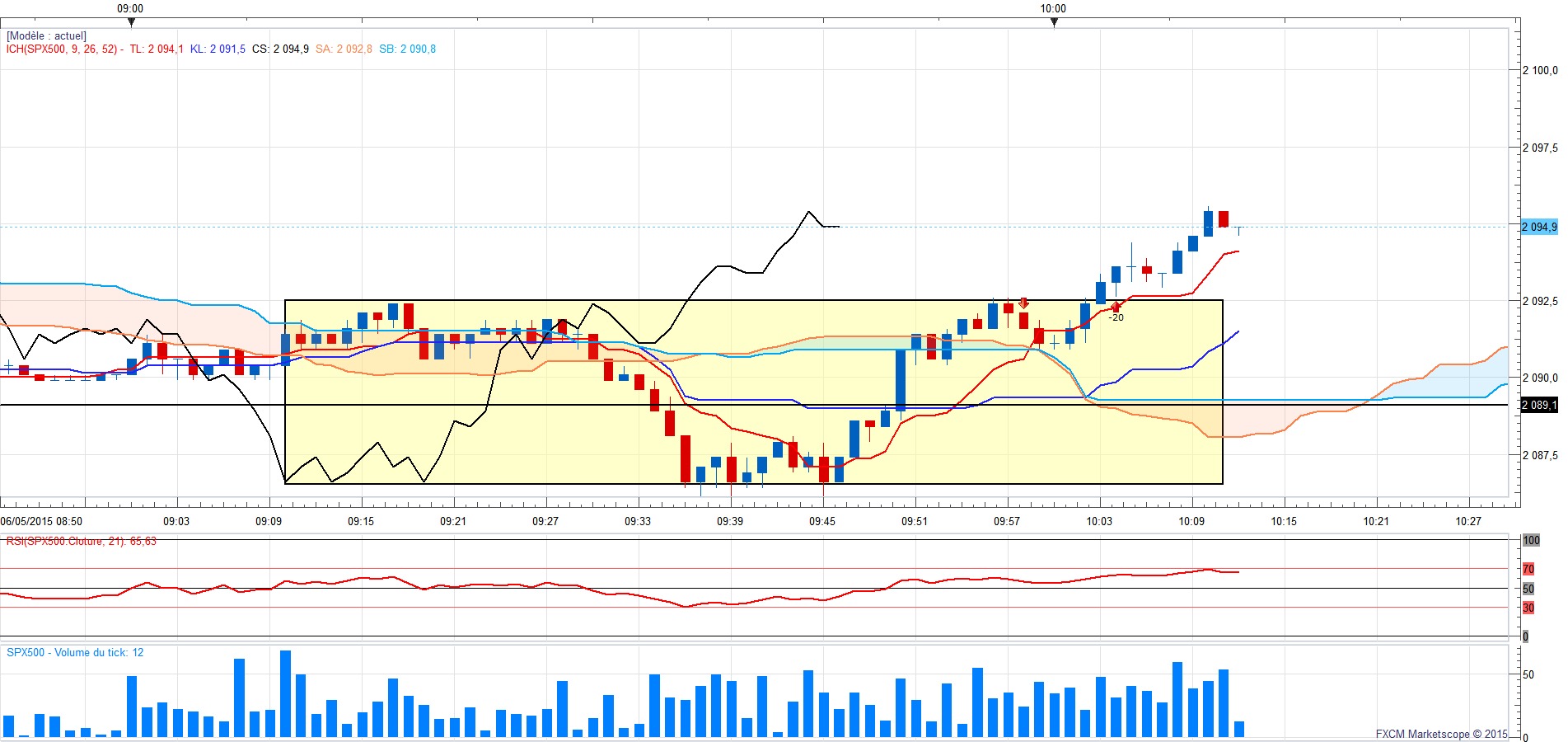Click the TL: 2 094,1 legend value

(x=157, y=49)
